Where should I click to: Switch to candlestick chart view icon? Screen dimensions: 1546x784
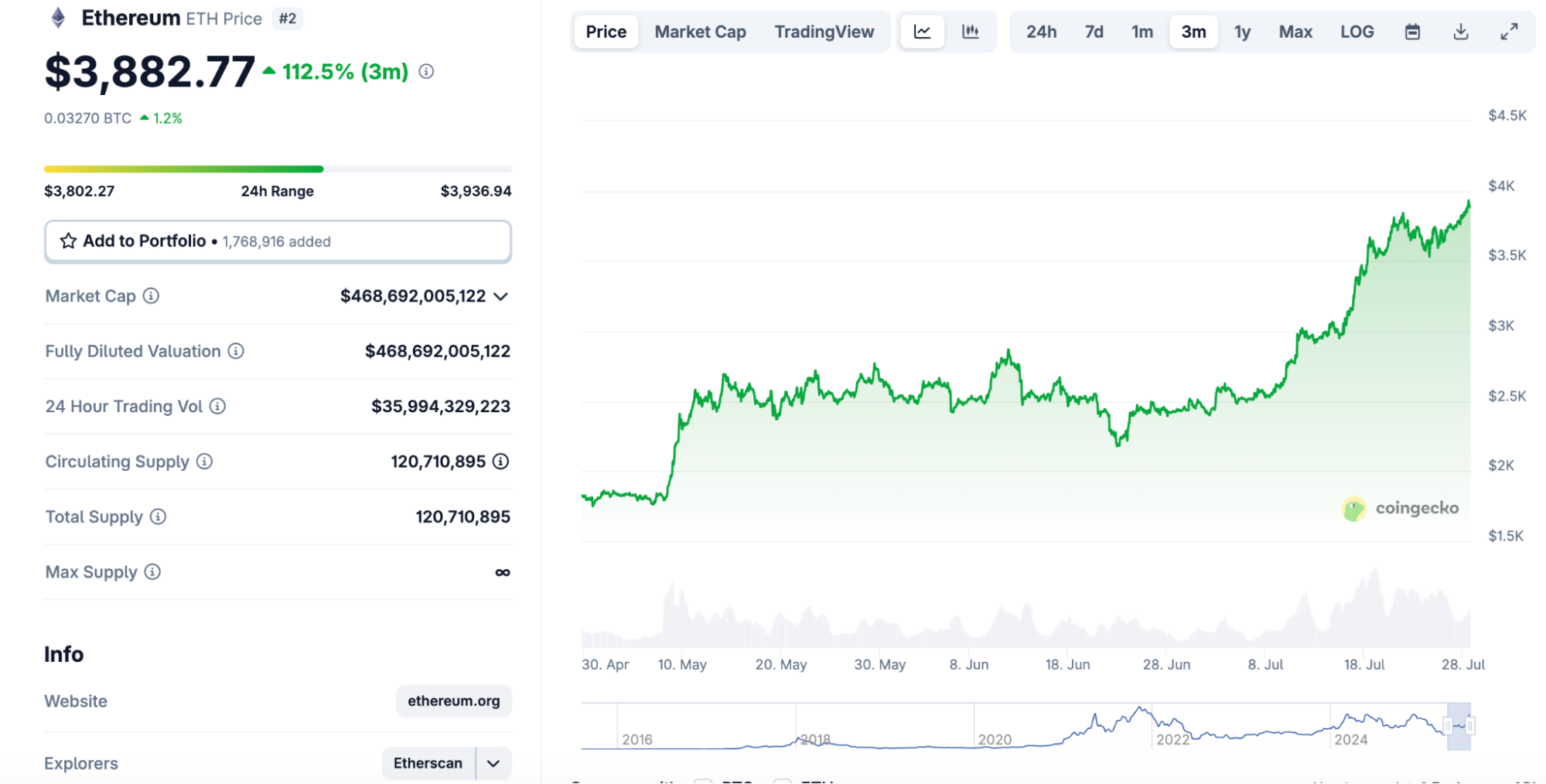point(970,32)
